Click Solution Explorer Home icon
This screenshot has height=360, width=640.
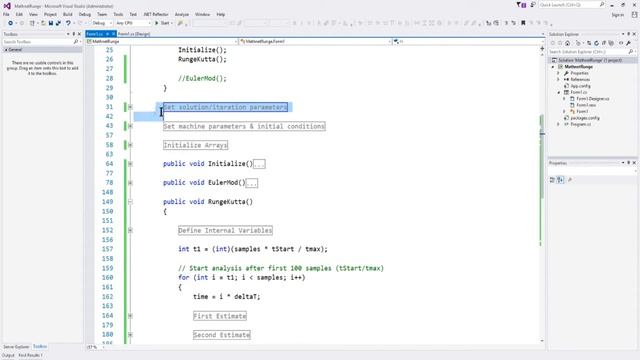pos(567,43)
